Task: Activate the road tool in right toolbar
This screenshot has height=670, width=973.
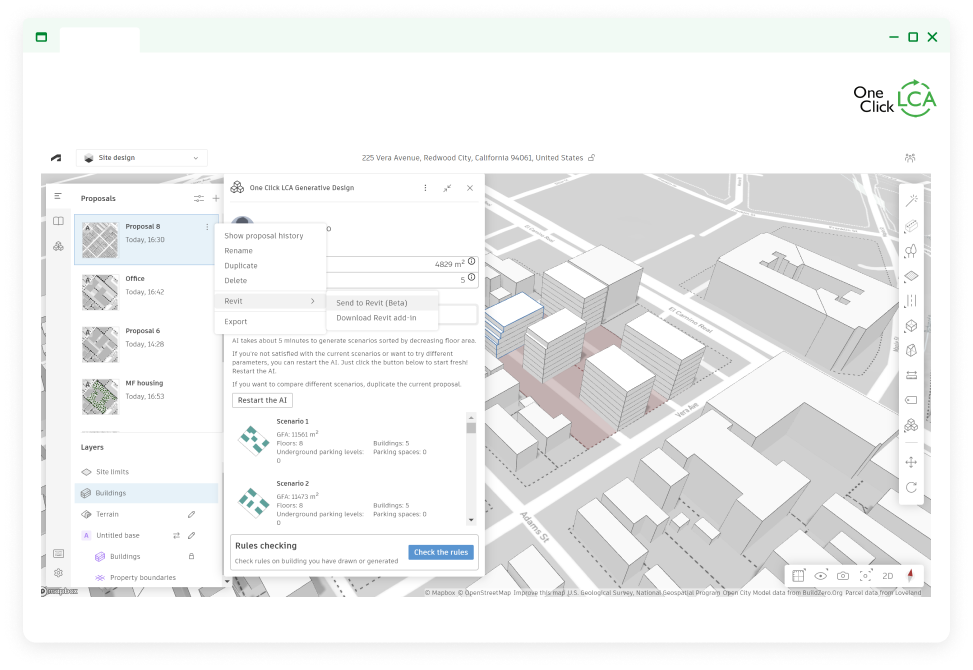Action: pyautogui.click(x=911, y=301)
